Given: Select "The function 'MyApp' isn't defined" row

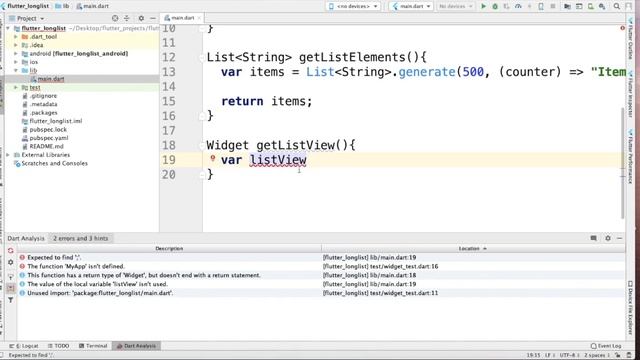Looking at the screenshot, I should click(x=321, y=266).
